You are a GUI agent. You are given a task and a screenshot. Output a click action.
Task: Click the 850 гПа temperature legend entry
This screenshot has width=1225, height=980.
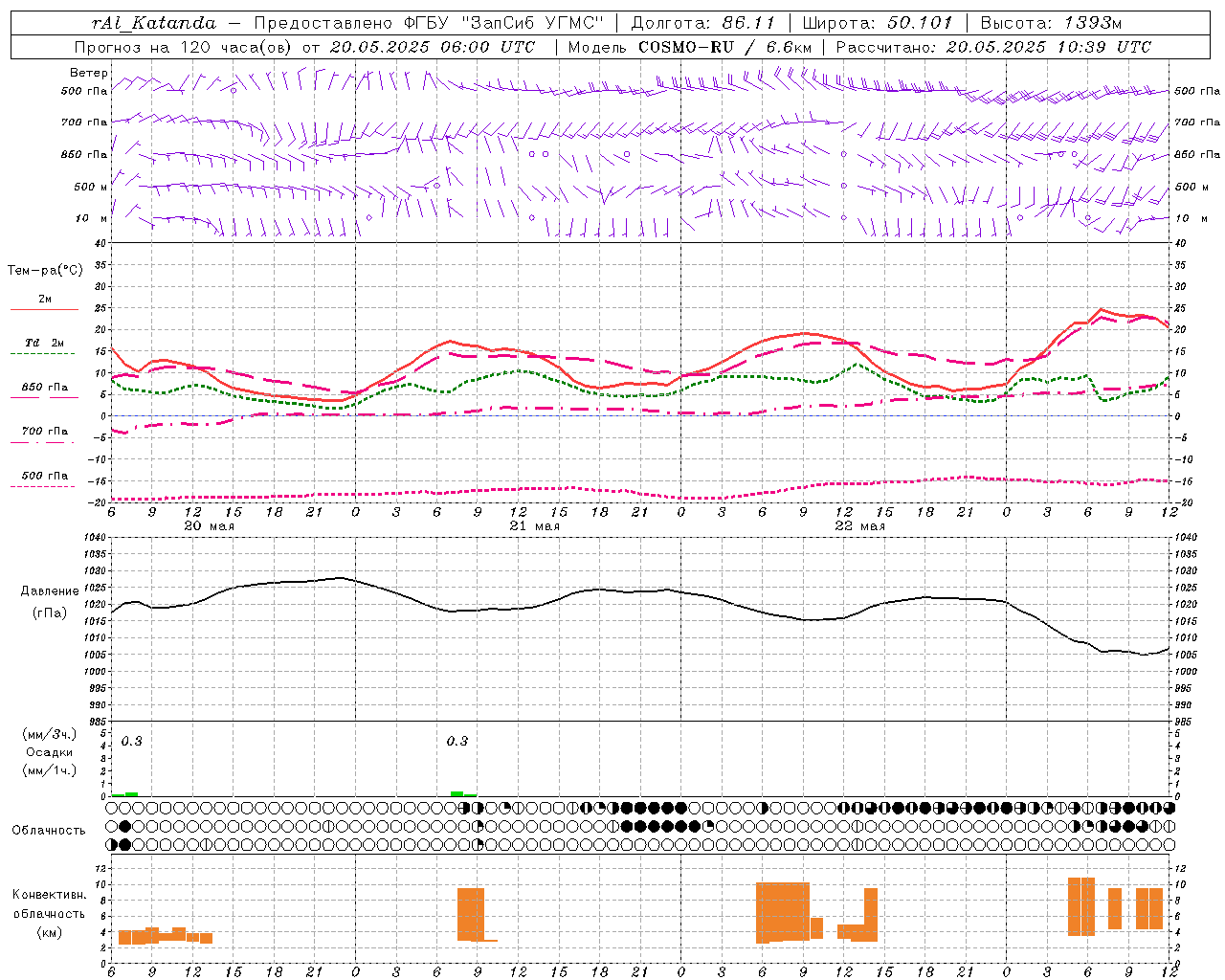click(x=45, y=388)
